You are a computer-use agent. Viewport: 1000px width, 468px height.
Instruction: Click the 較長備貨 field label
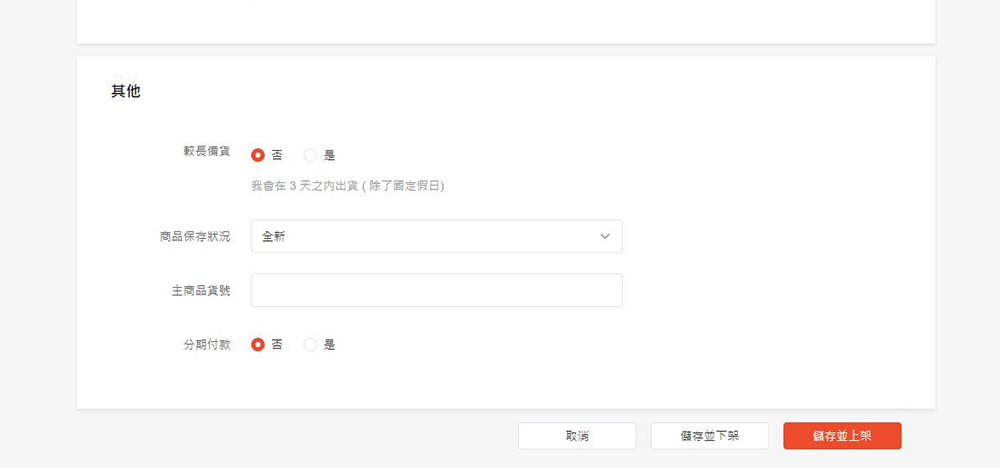click(207, 151)
